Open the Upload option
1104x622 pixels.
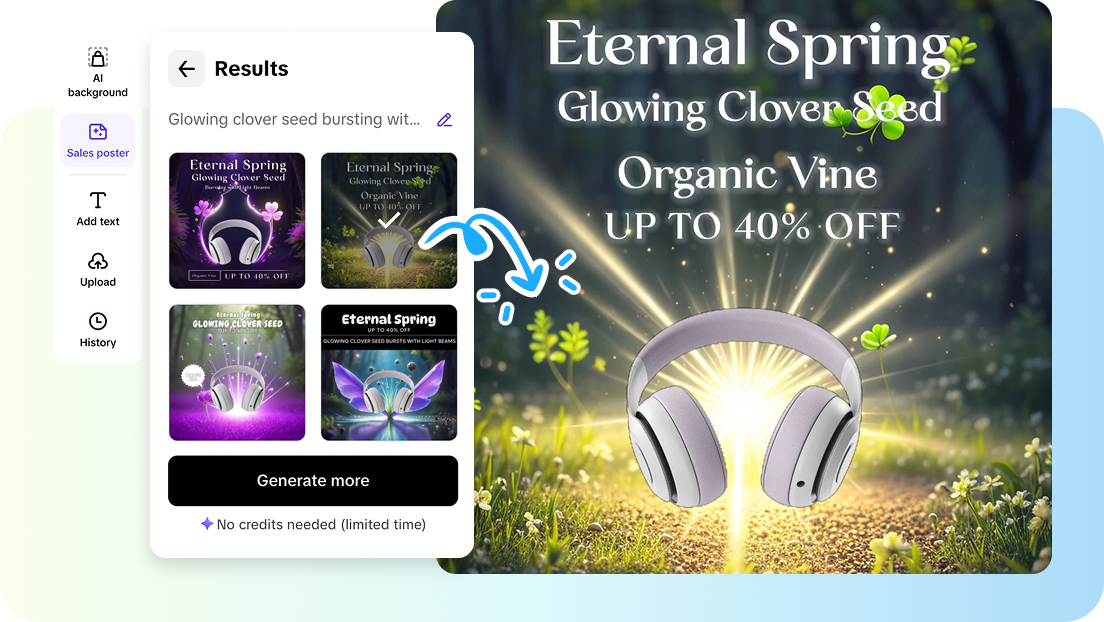(98, 270)
